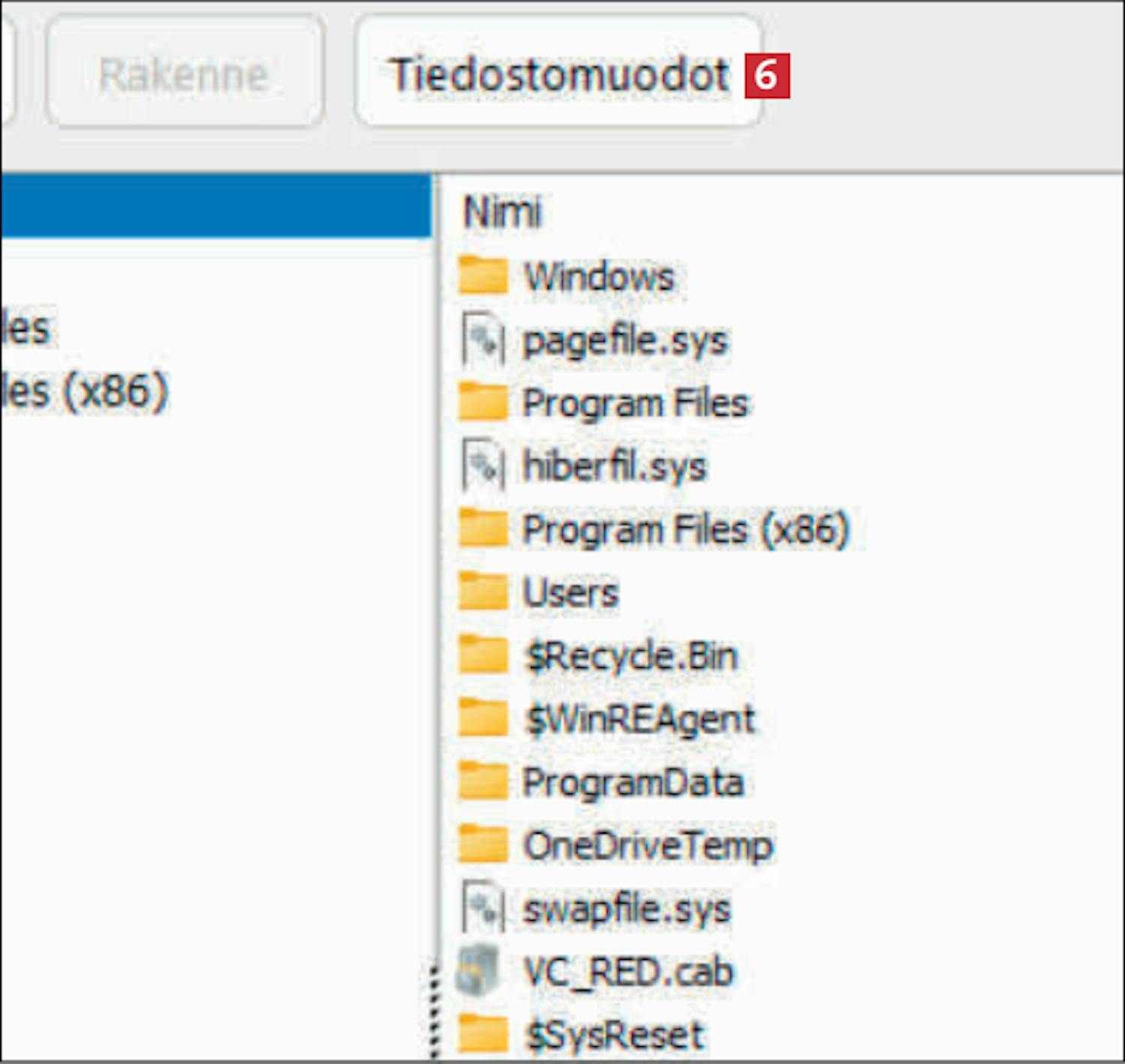
Task: Click the OneDriveTemp folder icon
Action: click(483, 843)
